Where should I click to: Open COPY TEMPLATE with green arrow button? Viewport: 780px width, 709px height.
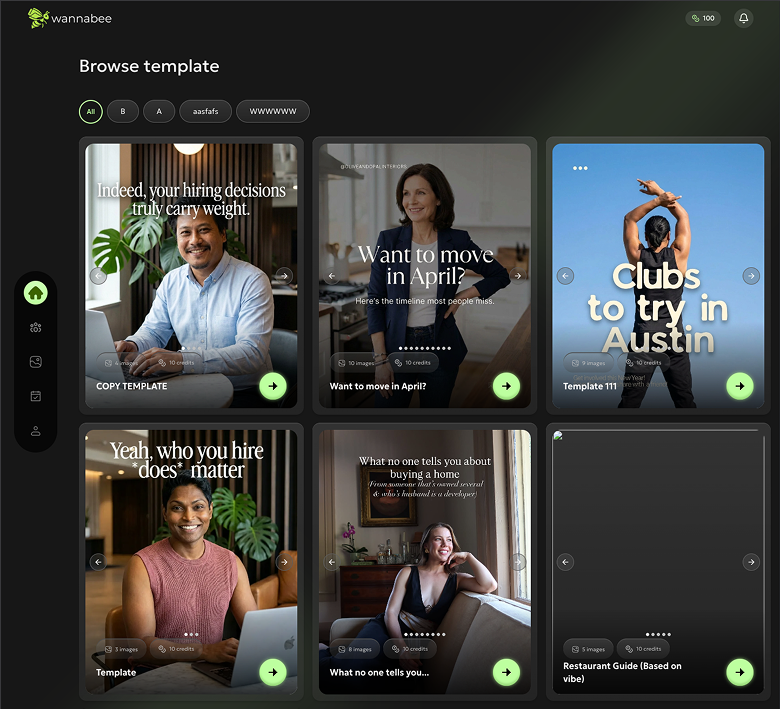tap(273, 386)
